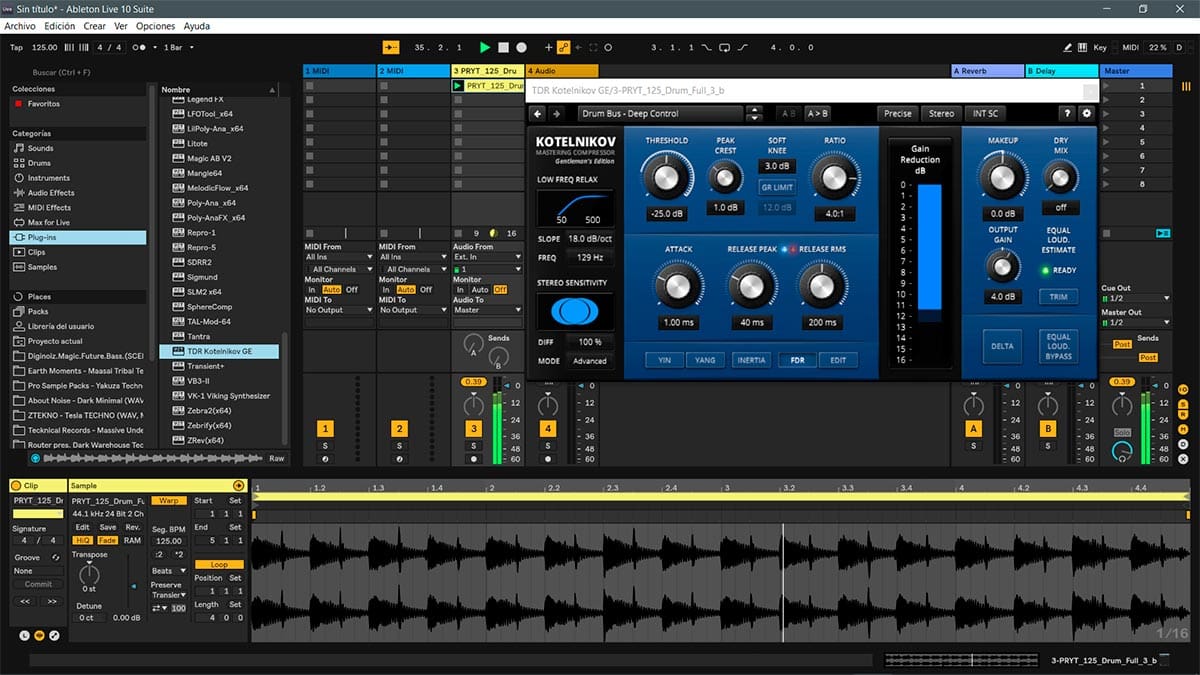Open the quantization 1 Bar dropdown
Image resolution: width=1200 pixels, height=675 pixels.
coord(178,47)
